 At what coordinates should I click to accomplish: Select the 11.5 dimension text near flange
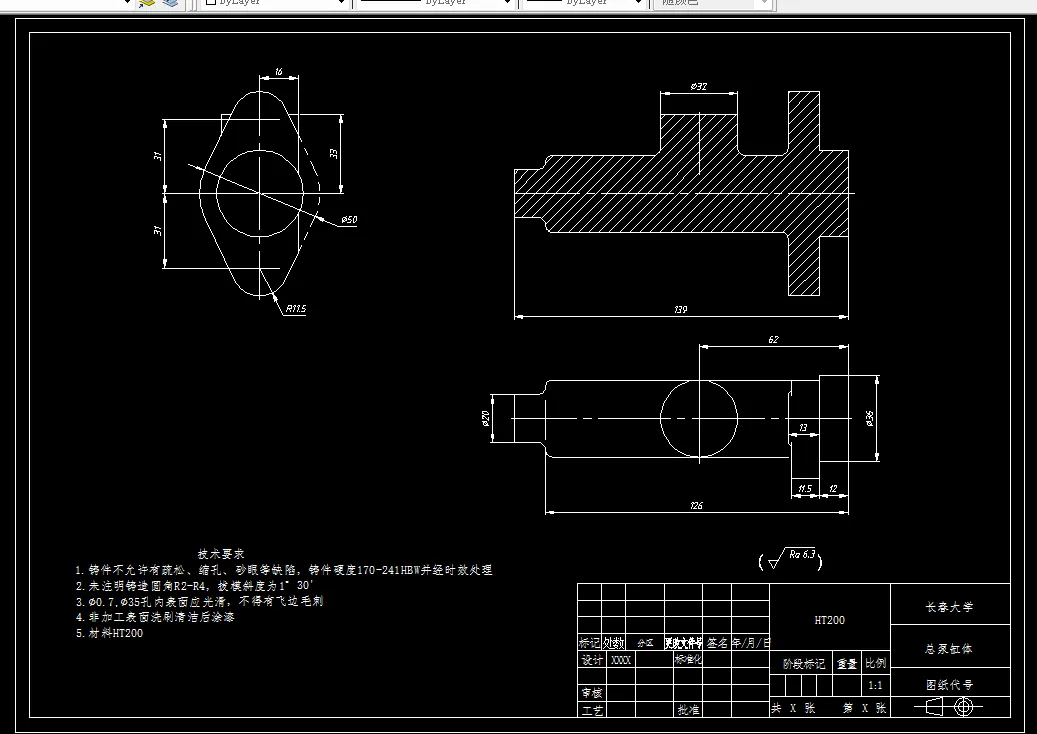[x=804, y=489]
